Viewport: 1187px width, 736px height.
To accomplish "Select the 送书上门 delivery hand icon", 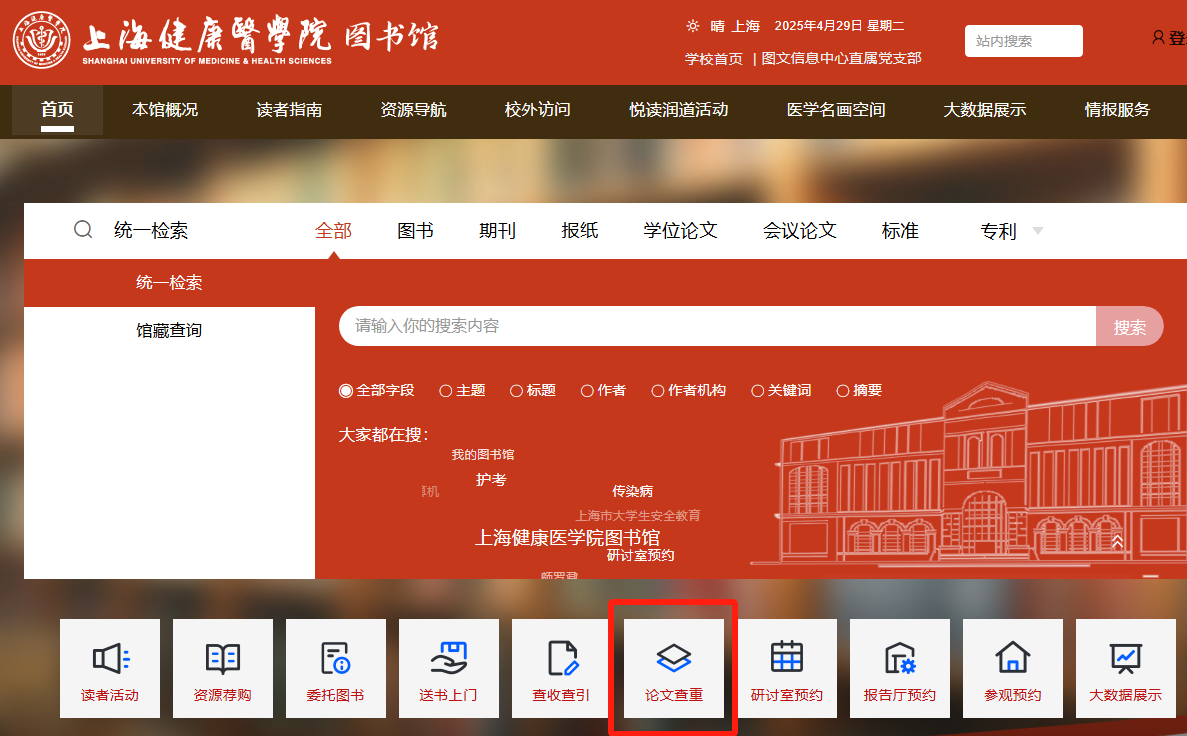I will click(449, 658).
